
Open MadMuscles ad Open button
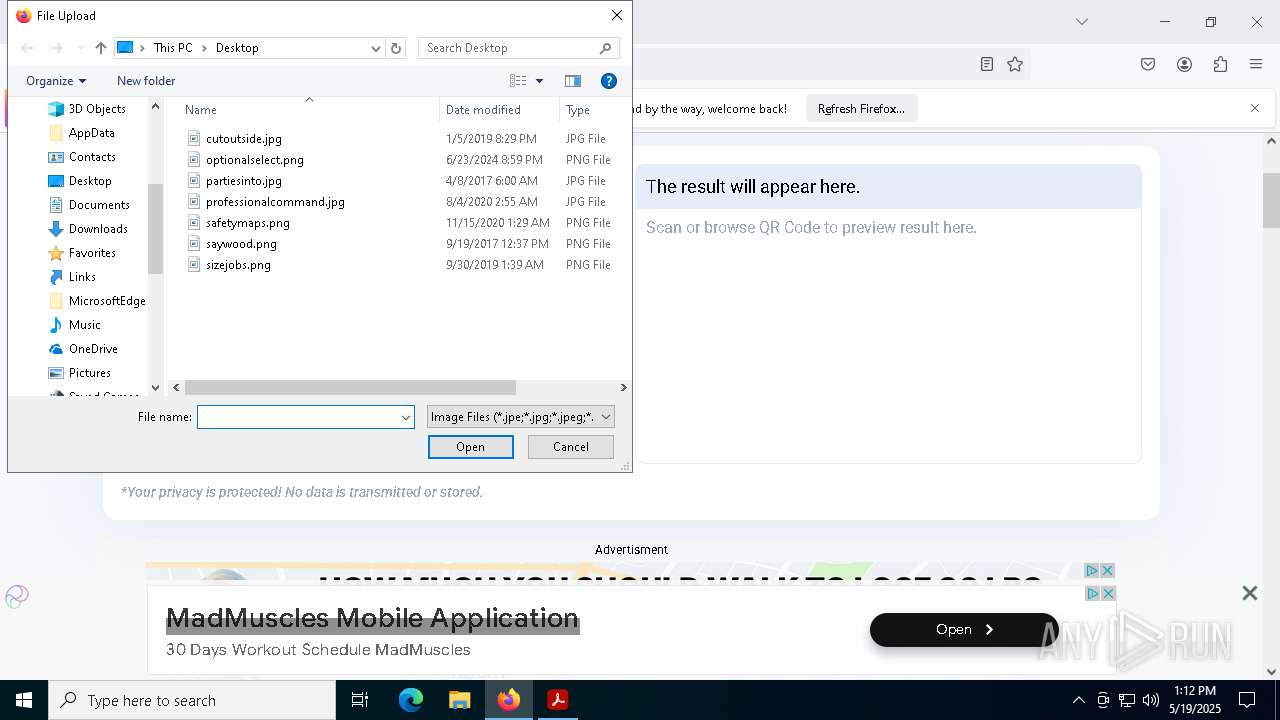(x=964, y=630)
